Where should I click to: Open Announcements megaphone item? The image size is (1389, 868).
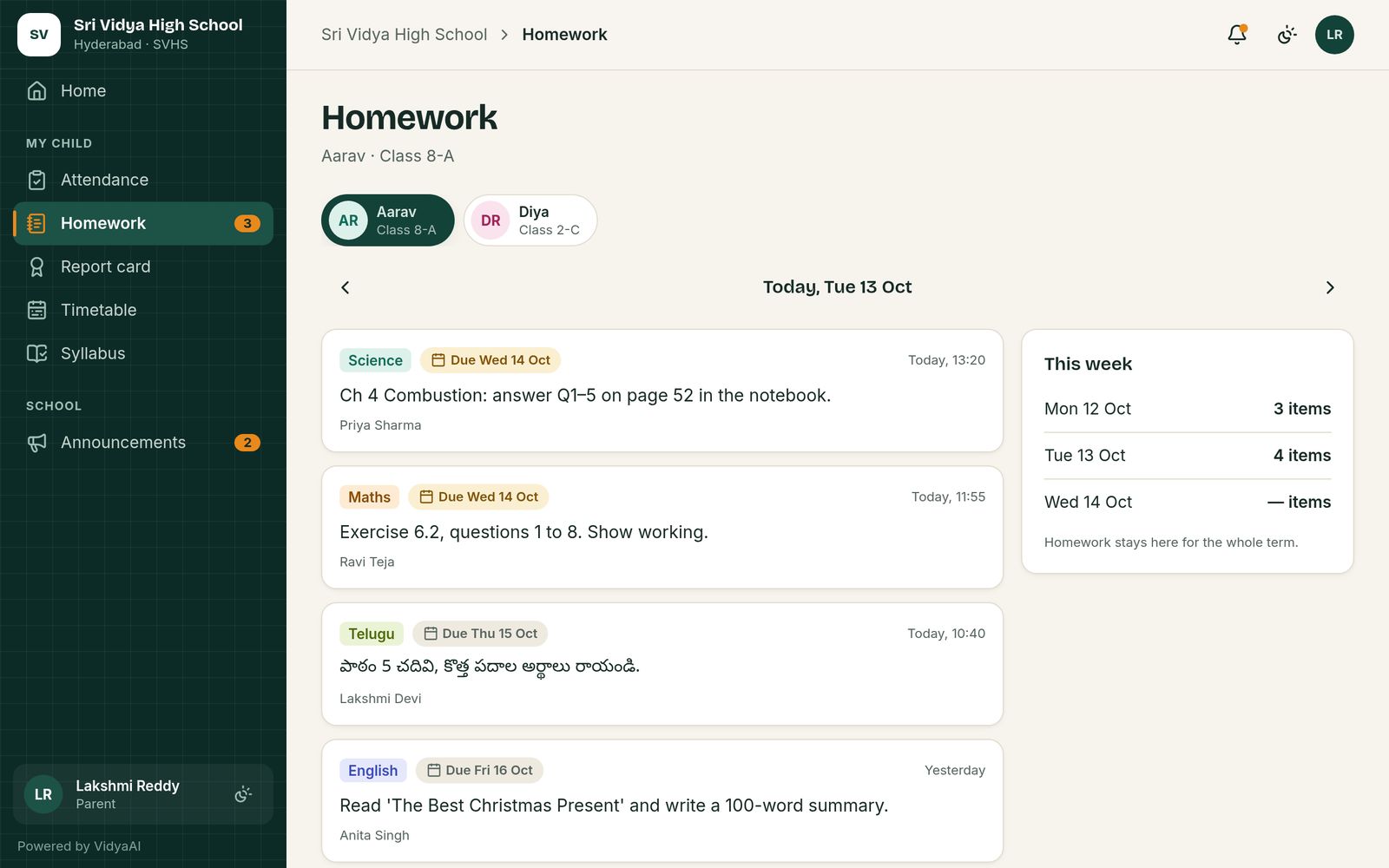[143, 443]
